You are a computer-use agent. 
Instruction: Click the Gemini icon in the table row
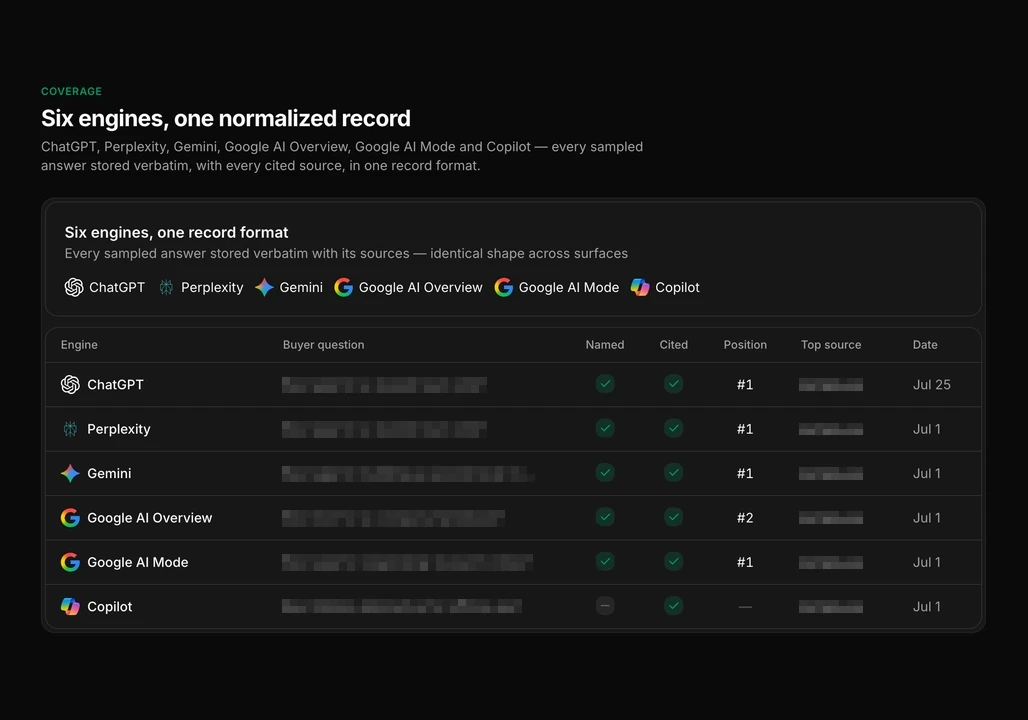point(70,473)
